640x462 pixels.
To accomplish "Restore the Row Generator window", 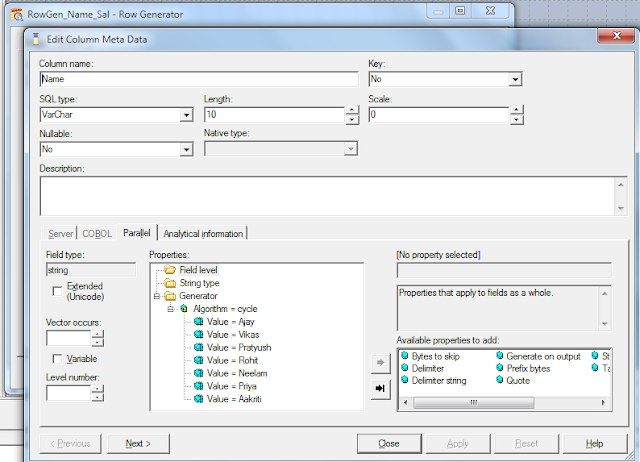I will (x=460, y=11).
